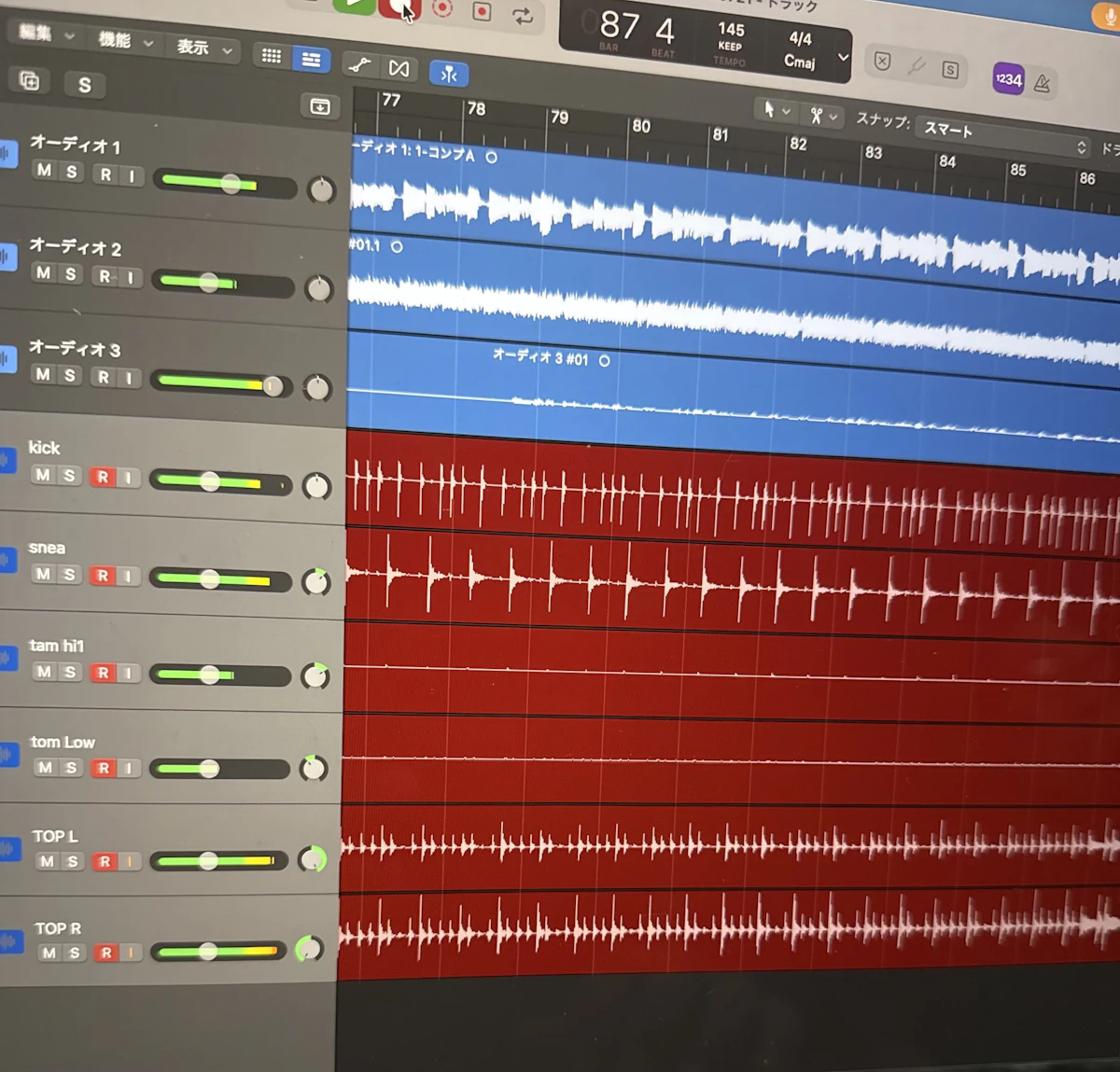Click the solo S icon in control bar
1120x1072 pixels.
(x=950, y=70)
